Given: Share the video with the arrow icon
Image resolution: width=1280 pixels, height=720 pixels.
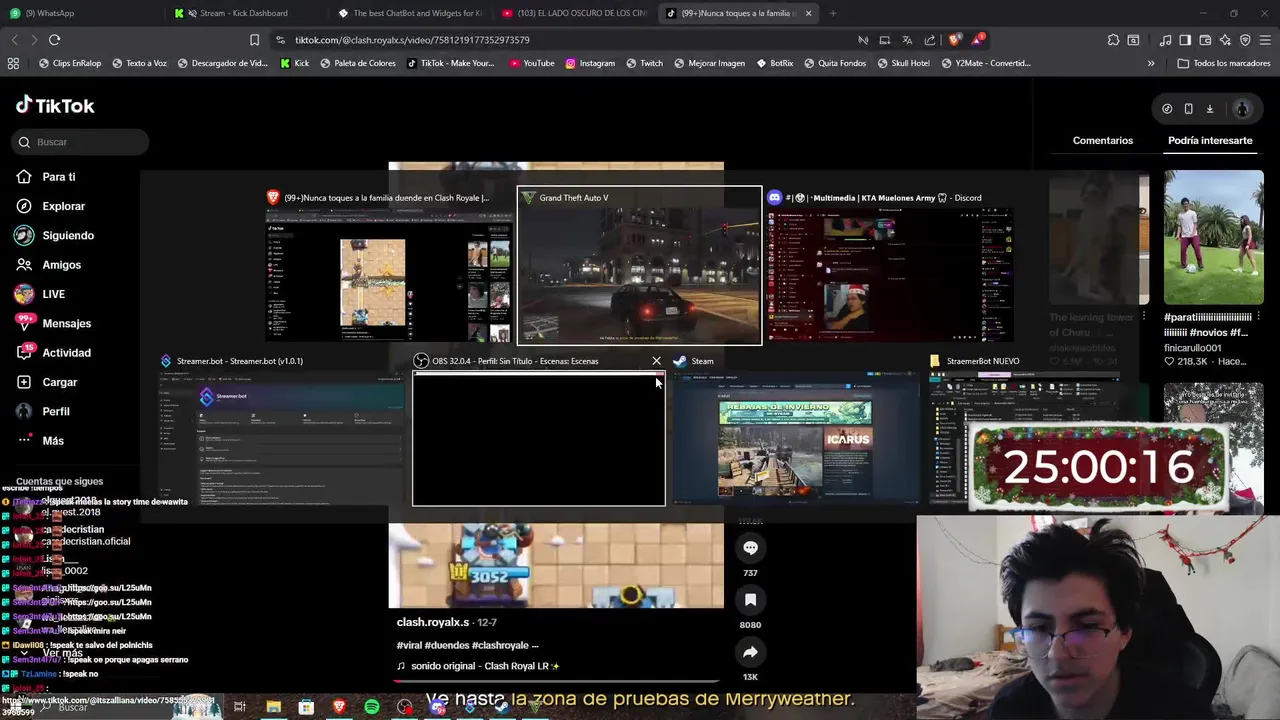Looking at the screenshot, I should pyautogui.click(x=750, y=652).
